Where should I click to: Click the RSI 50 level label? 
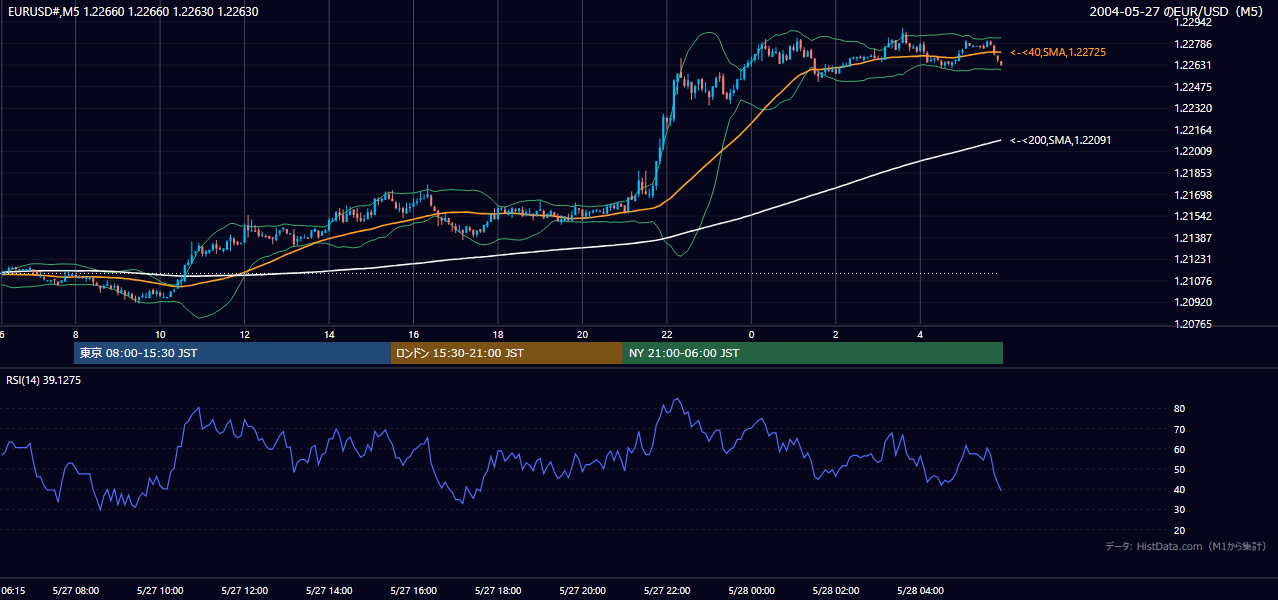click(1179, 469)
